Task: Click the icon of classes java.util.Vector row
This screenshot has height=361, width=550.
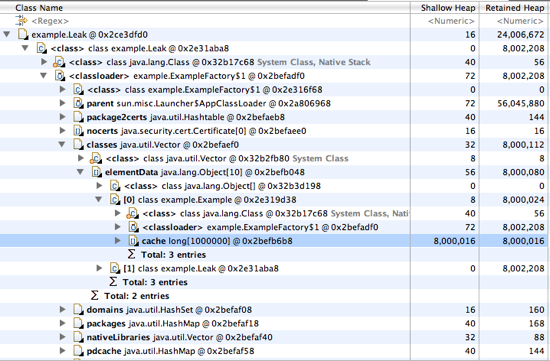Action: (78, 145)
